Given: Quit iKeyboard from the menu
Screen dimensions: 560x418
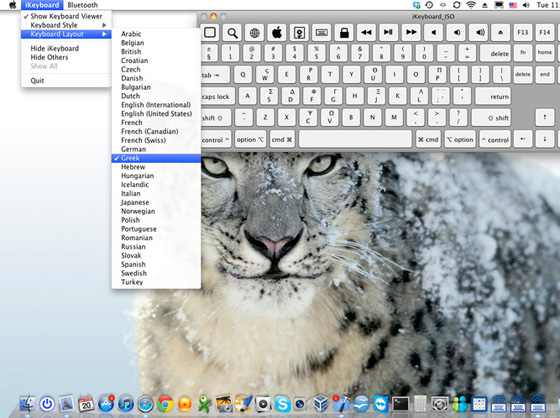Looking at the screenshot, I should (x=66, y=80).
